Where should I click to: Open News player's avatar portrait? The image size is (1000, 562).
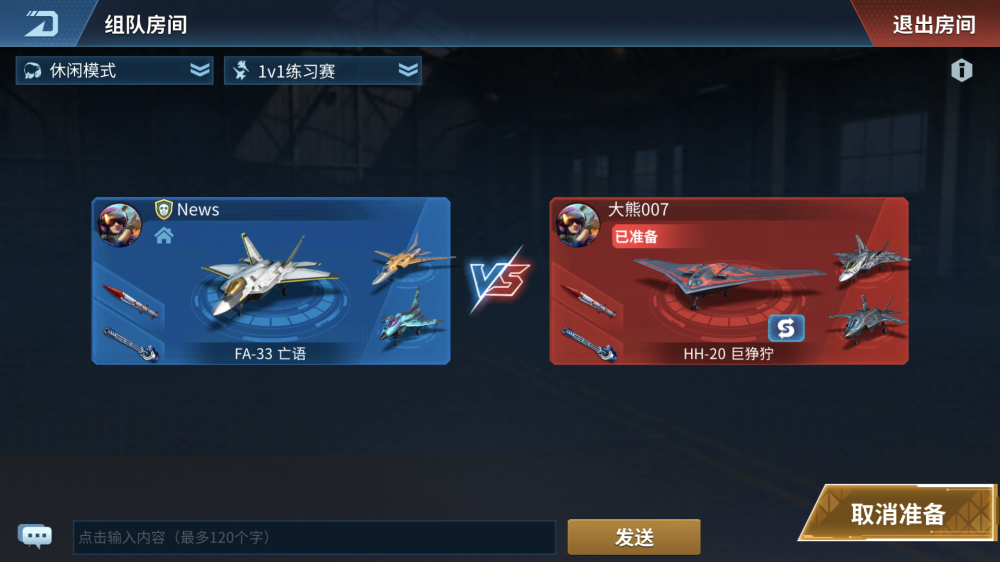coord(119,225)
